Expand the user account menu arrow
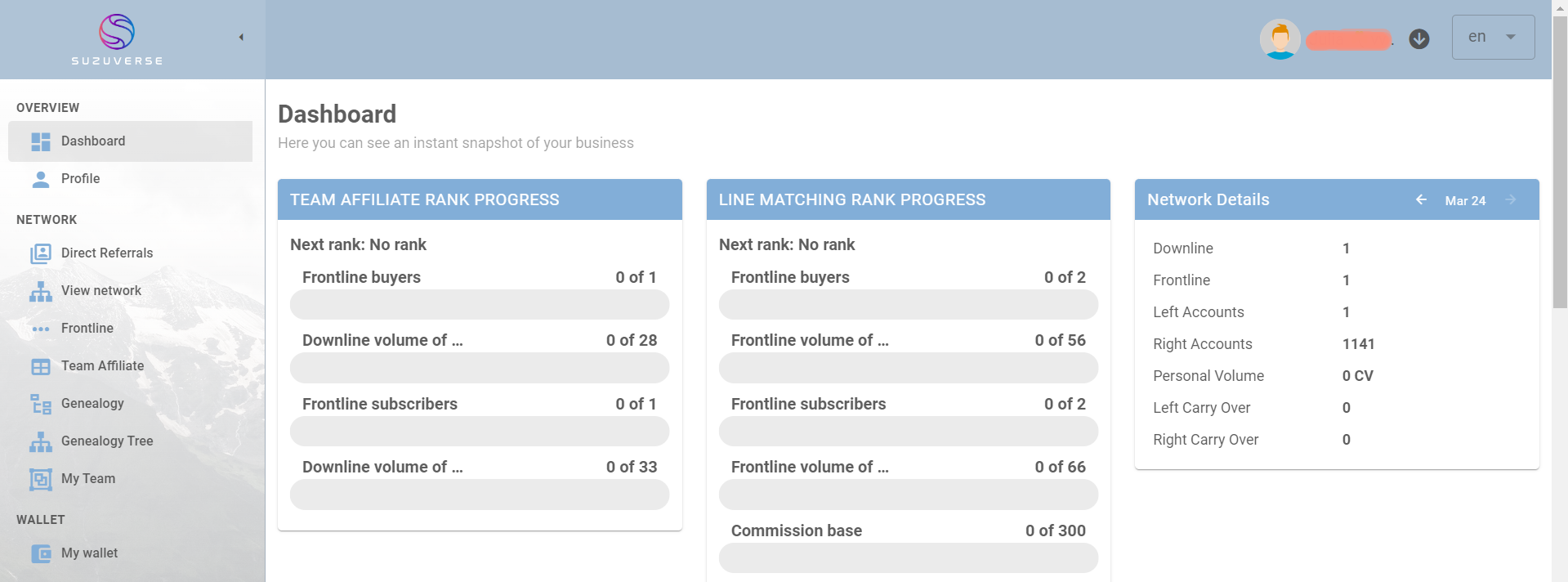 [x=1419, y=38]
